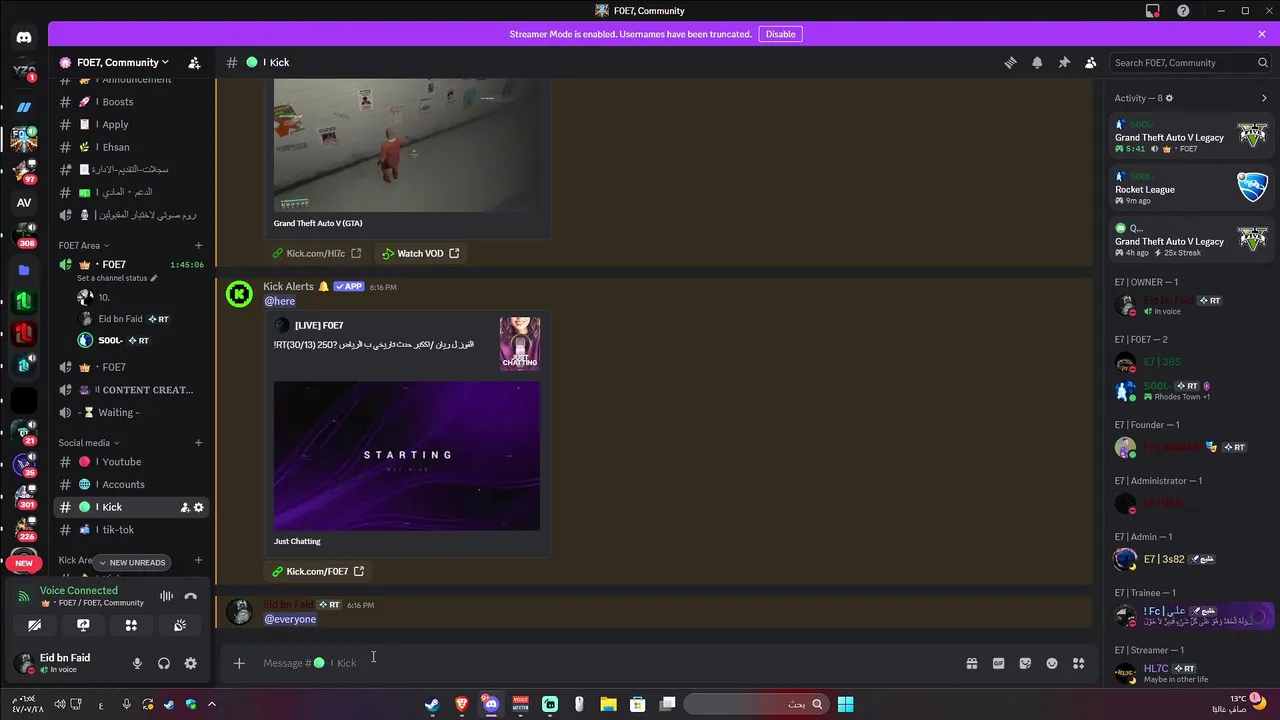Viewport: 1280px width, 720px height.
Task: Add channel to Social media category
Action: 198,442
